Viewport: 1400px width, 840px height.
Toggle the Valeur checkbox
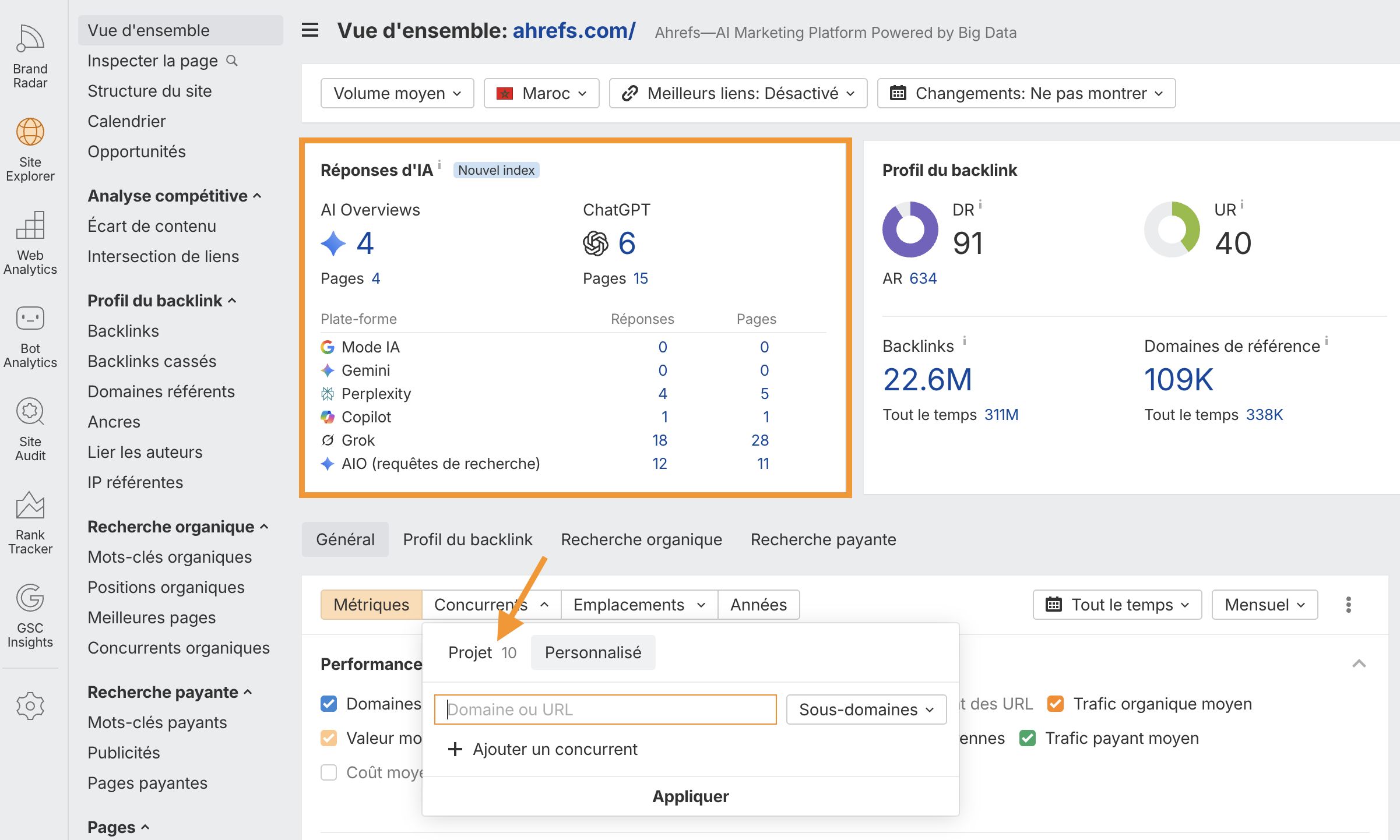329,738
